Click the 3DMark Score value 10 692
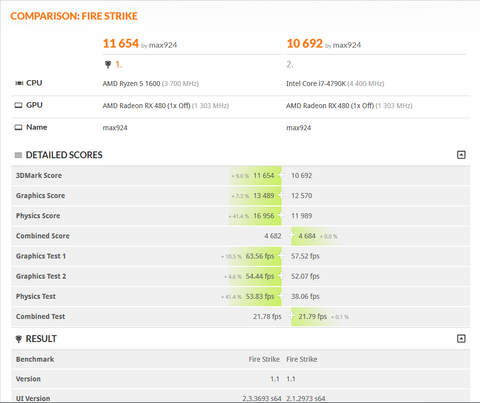The image size is (480, 403). [x=302, y=175]
